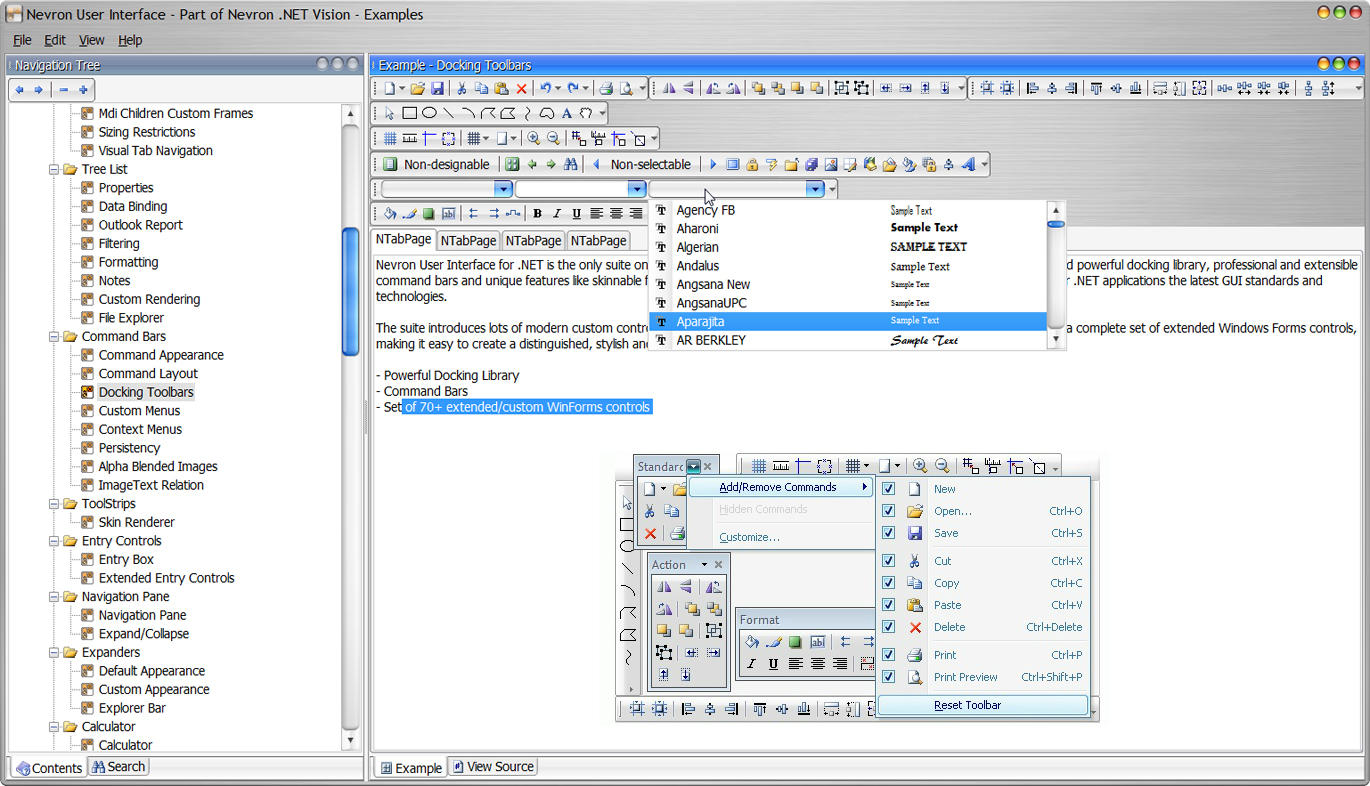
Task: Collapse the Command Bars tree node
Action: [x=54, y=336]
